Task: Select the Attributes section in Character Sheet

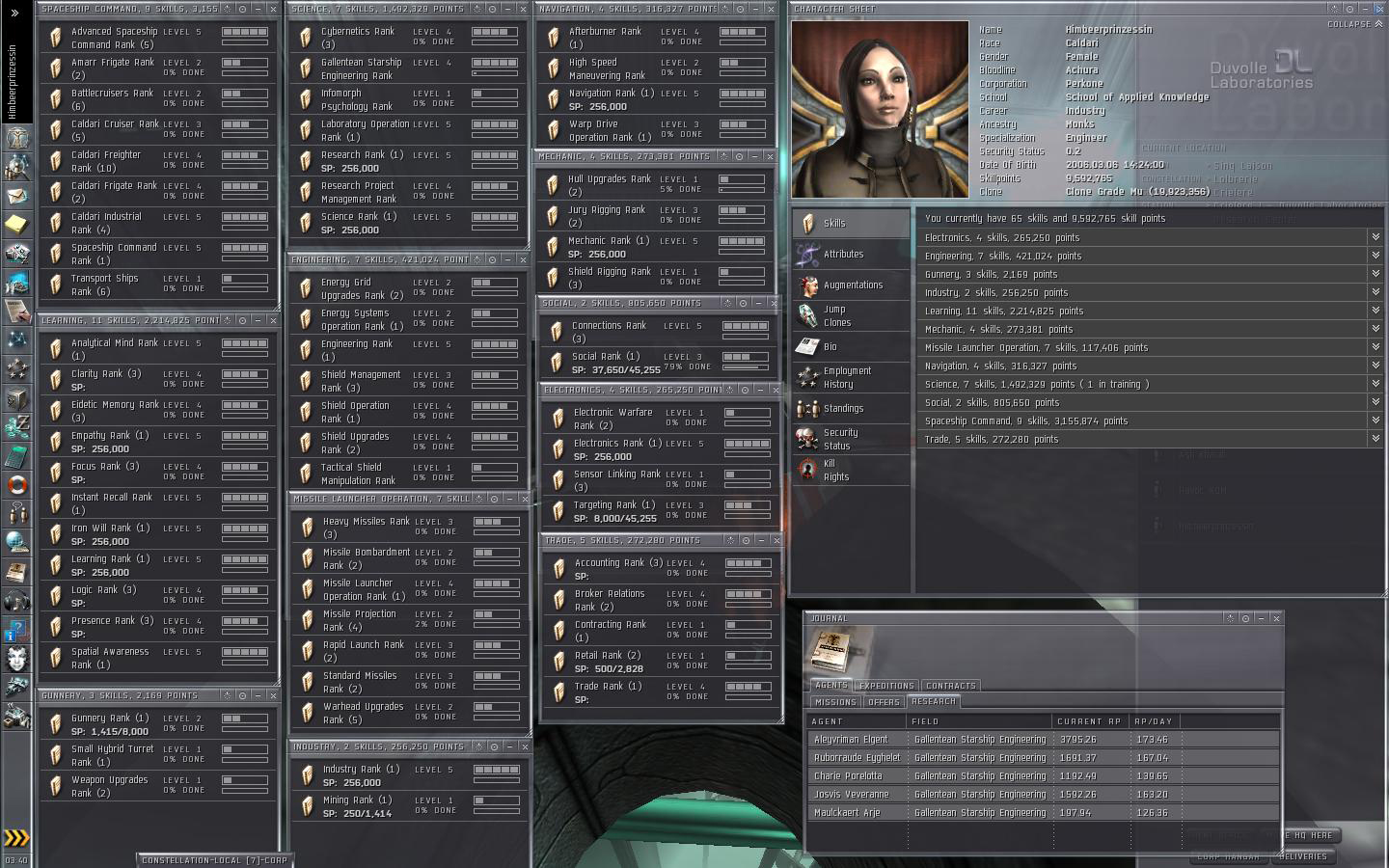Action: coord(851,254)
